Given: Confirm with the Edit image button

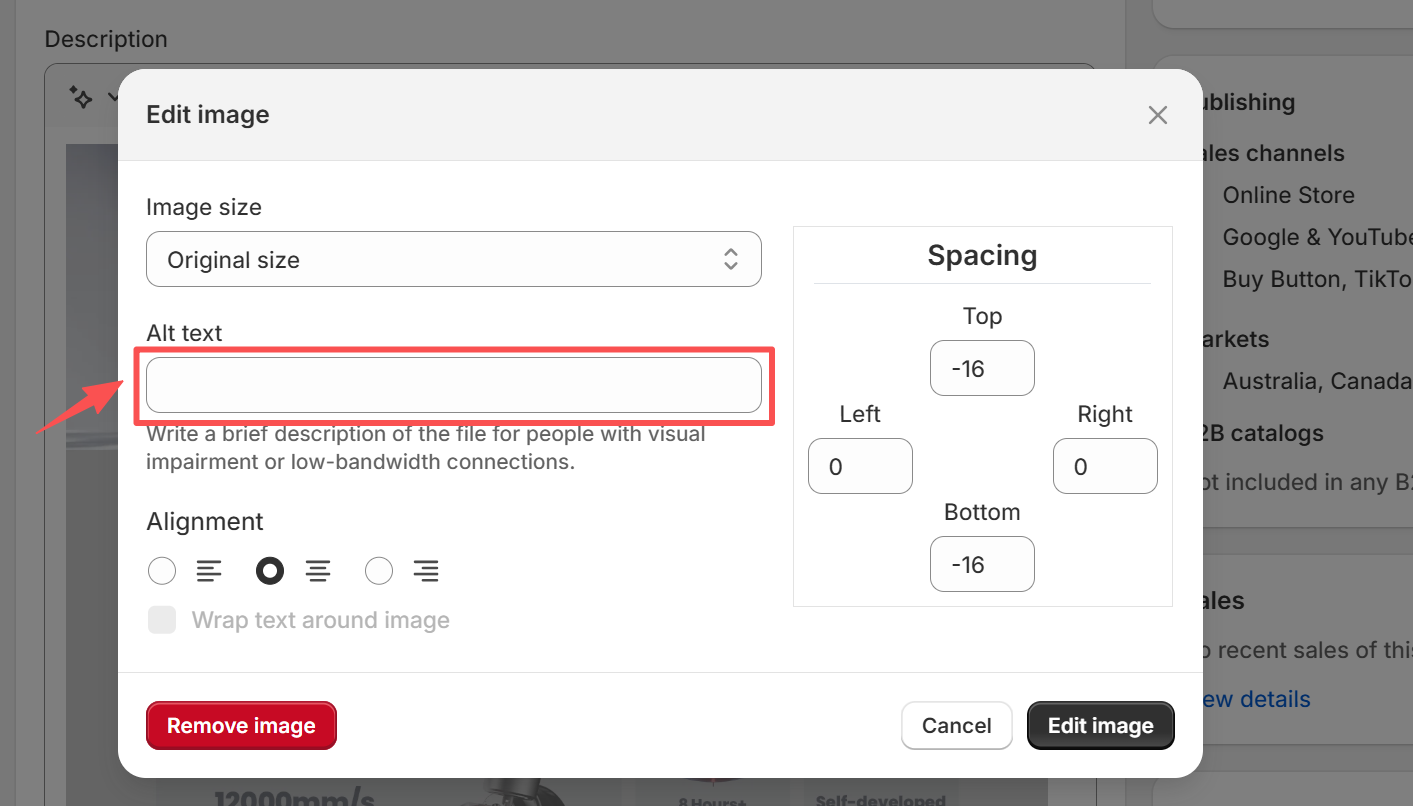Looking at the screenshot, I should [1100, 726].
